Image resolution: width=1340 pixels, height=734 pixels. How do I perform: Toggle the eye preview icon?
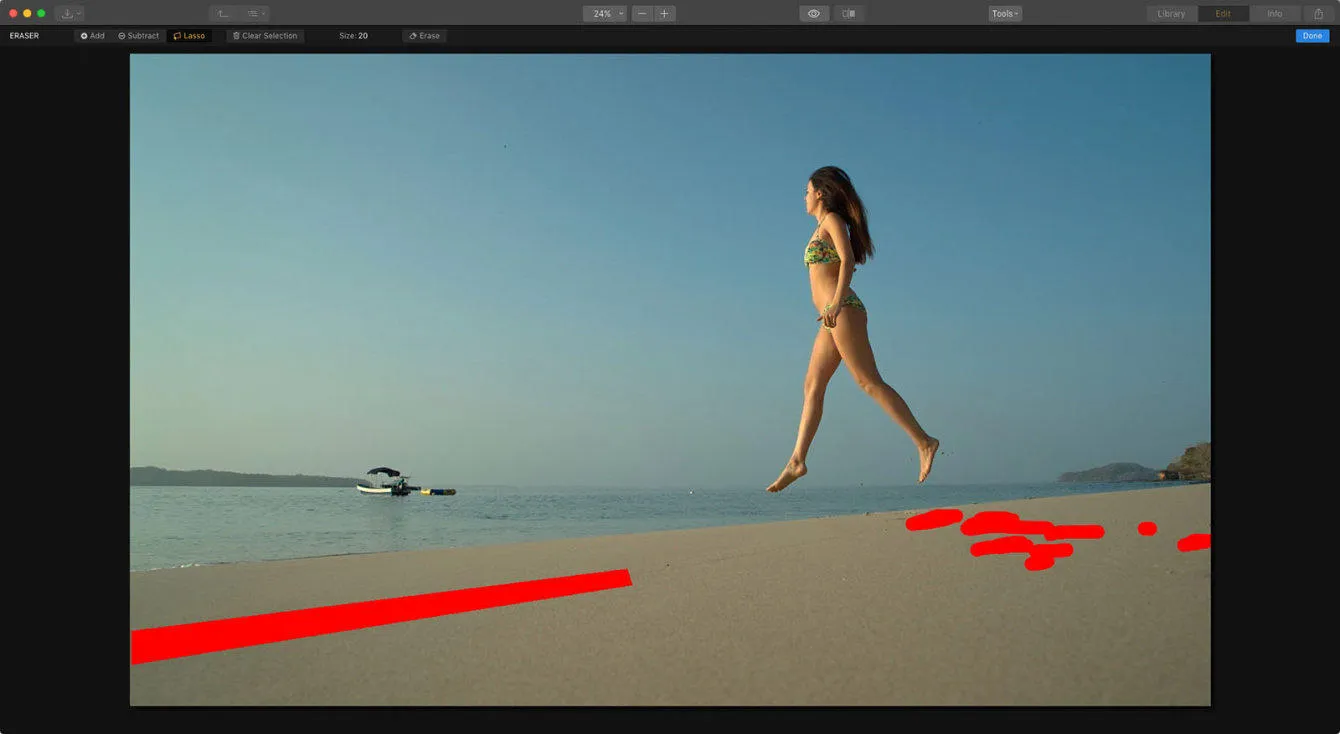814,14
